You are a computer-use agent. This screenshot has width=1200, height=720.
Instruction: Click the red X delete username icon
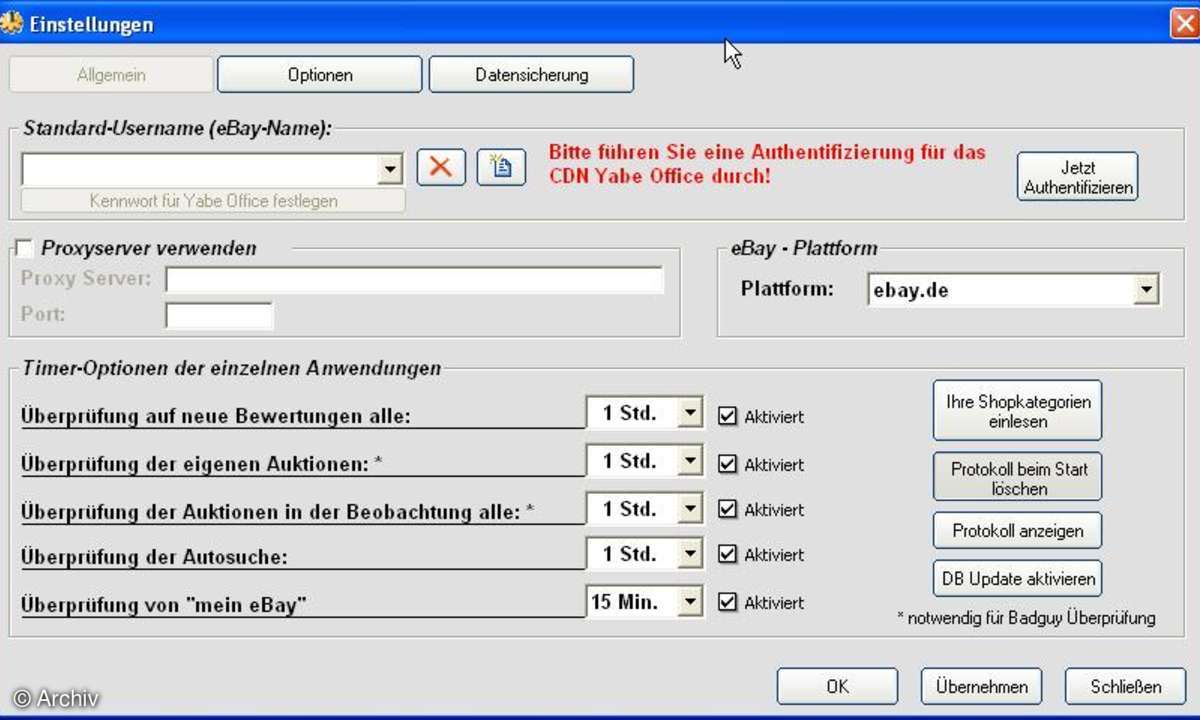tap(441, 167)
